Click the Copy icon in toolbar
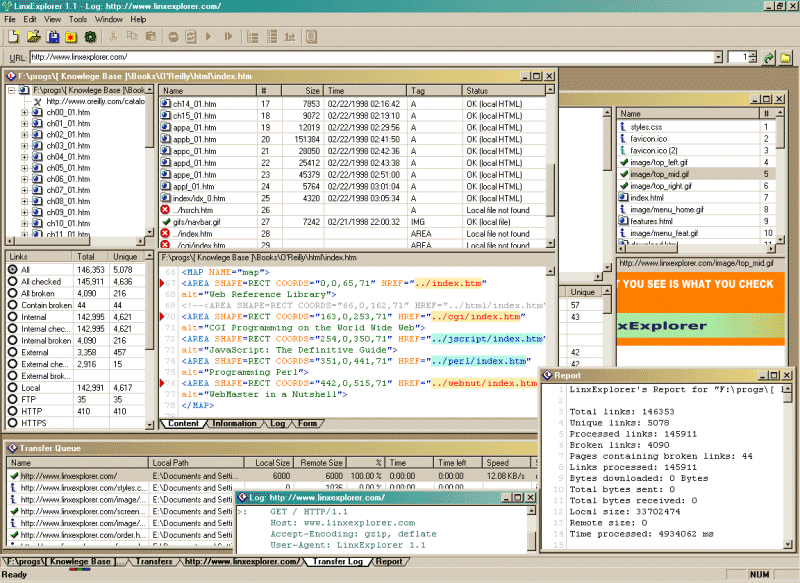This screenshot has width=800, height=583. pos(132,37)
